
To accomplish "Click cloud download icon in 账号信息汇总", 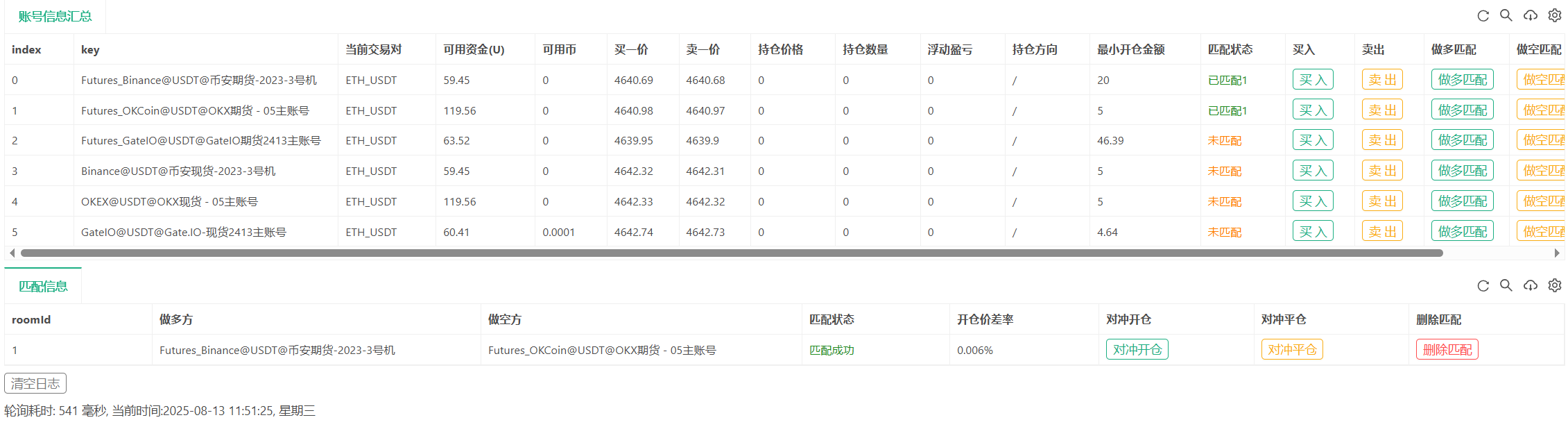I will [1530, 15].
